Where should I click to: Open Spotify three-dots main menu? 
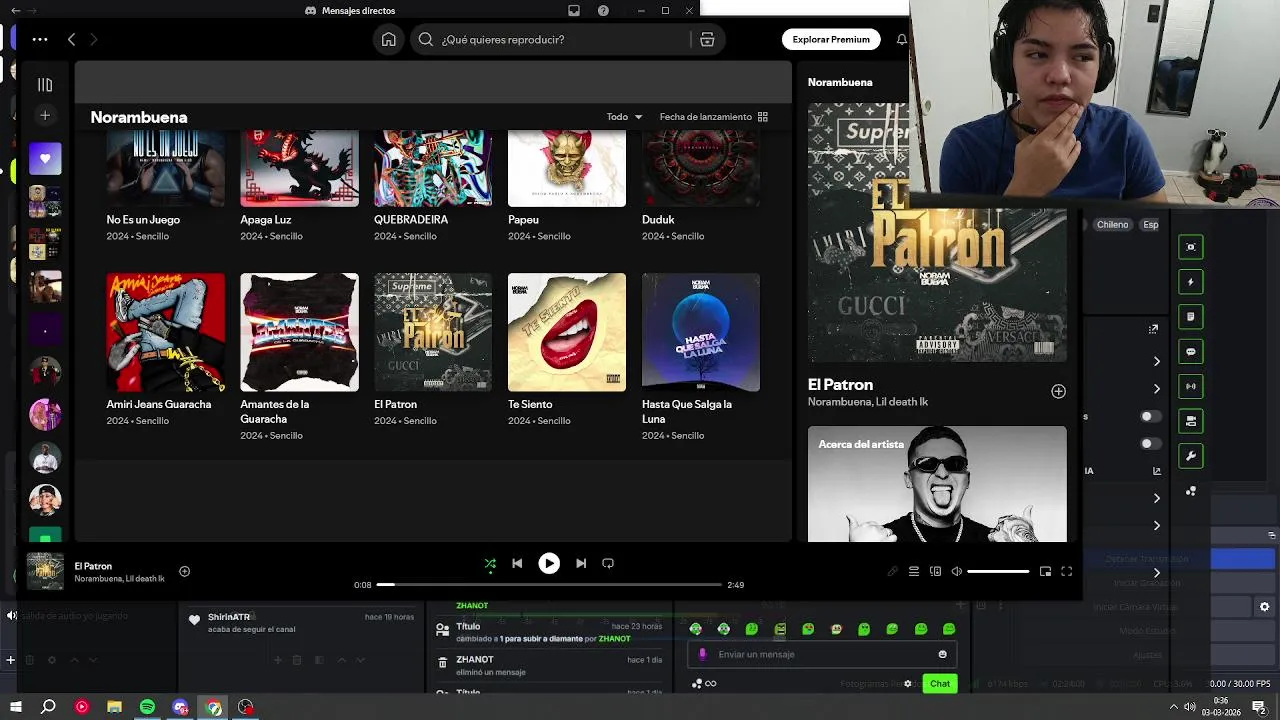[39, 39]
